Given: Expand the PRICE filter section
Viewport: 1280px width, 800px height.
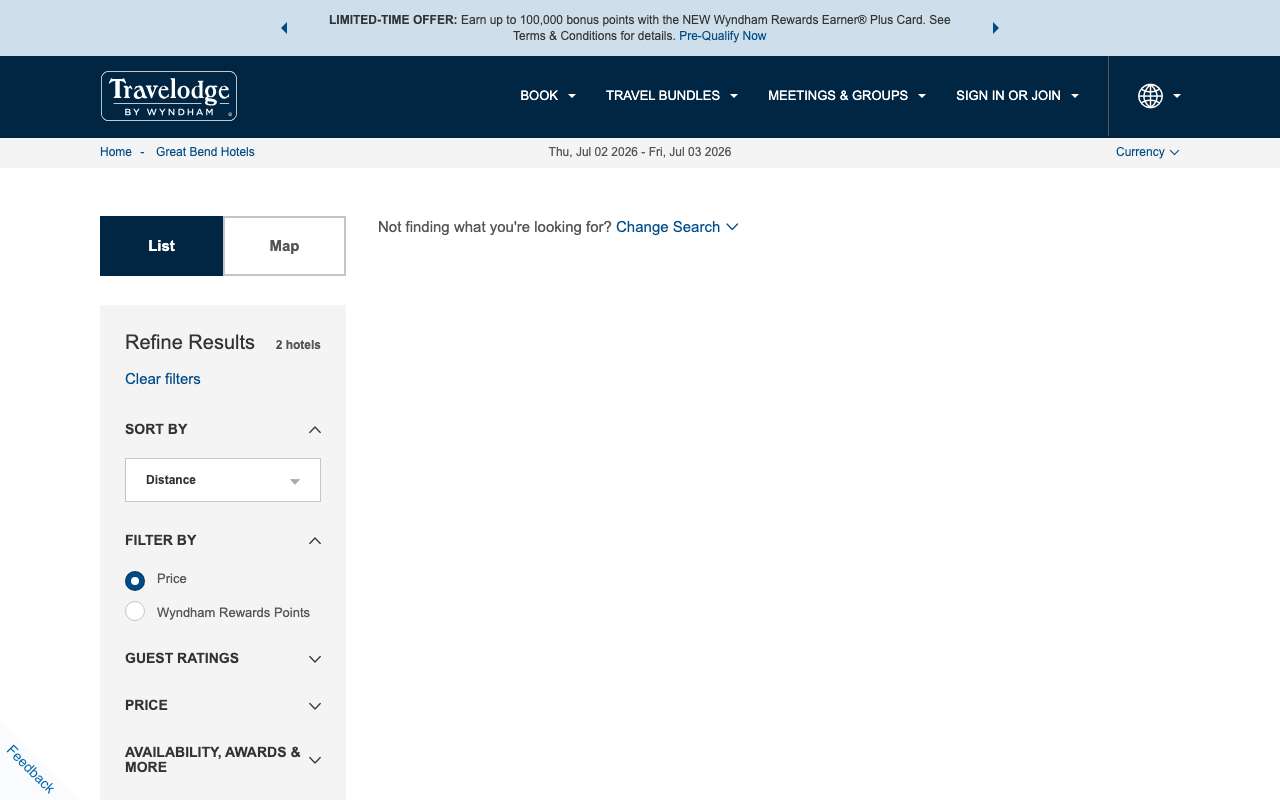Looking at the screenshot, I should [223, 705].
